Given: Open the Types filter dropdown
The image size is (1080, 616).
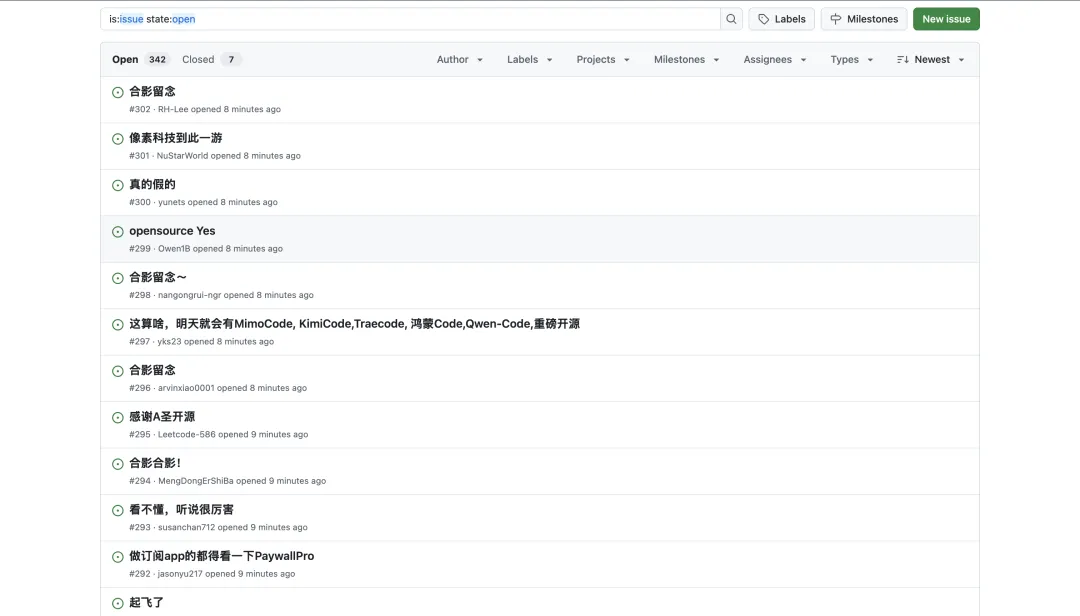Looking at the screenshot, I should (x=851, y=59).
